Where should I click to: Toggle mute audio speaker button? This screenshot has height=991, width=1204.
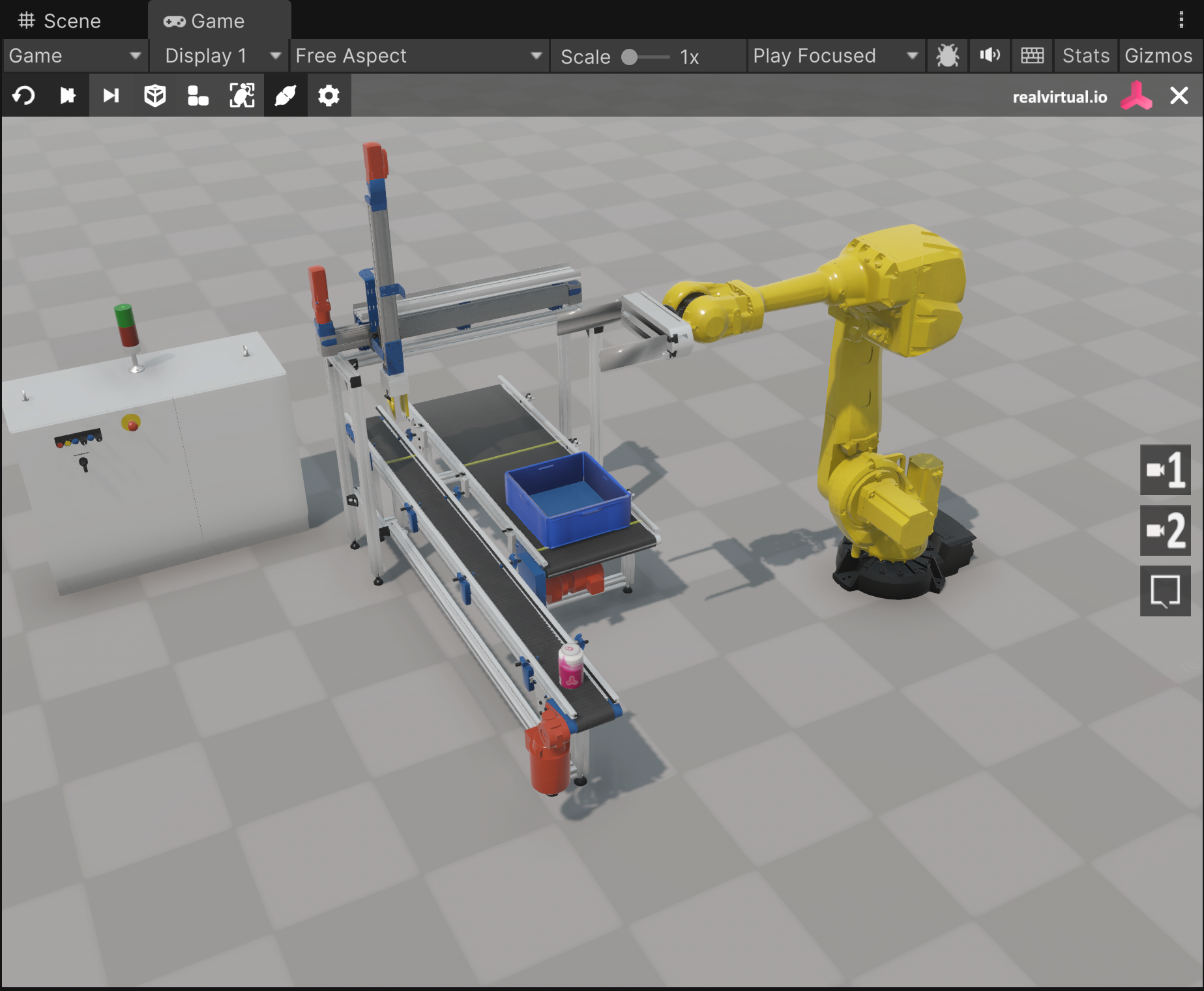click(990, 55)
